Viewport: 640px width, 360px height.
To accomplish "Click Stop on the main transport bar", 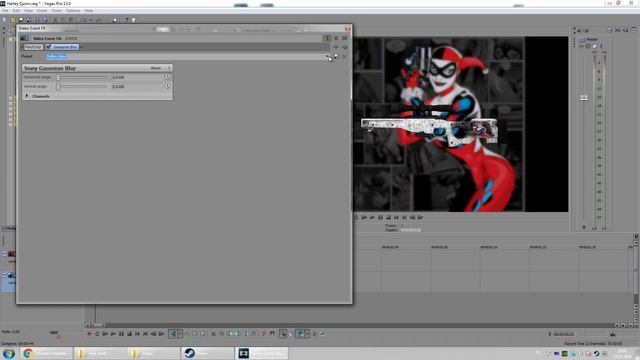I will 129,334.
